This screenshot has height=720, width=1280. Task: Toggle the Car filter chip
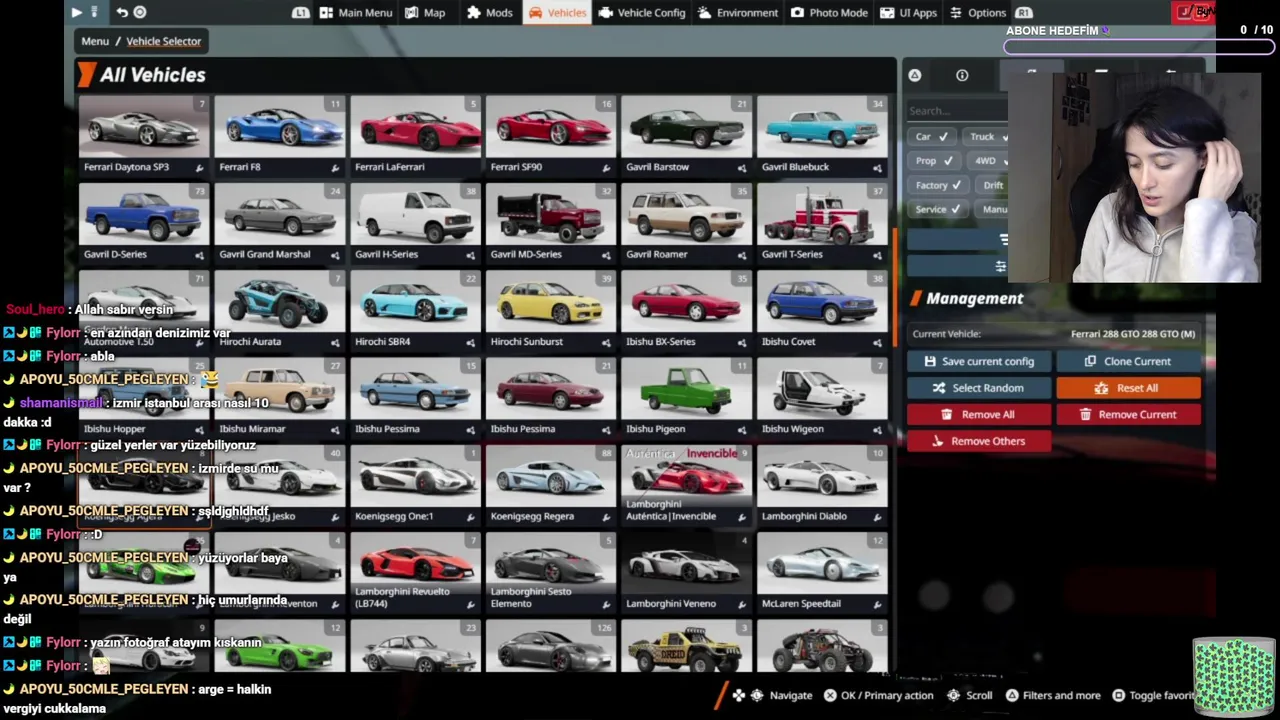930,136
